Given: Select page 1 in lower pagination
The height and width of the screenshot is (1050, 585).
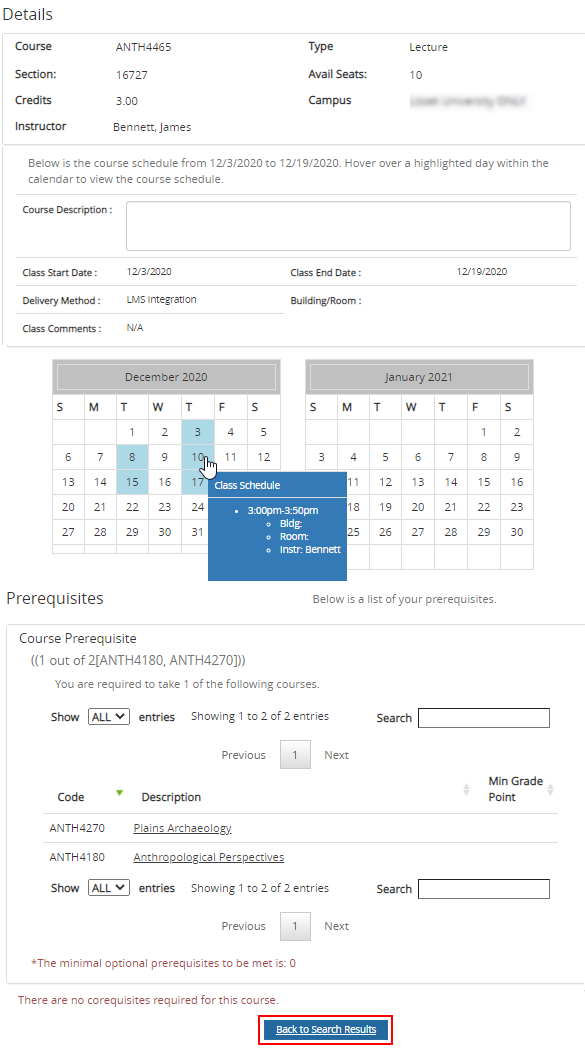Looking at the screenshot, I should (295, 926).
